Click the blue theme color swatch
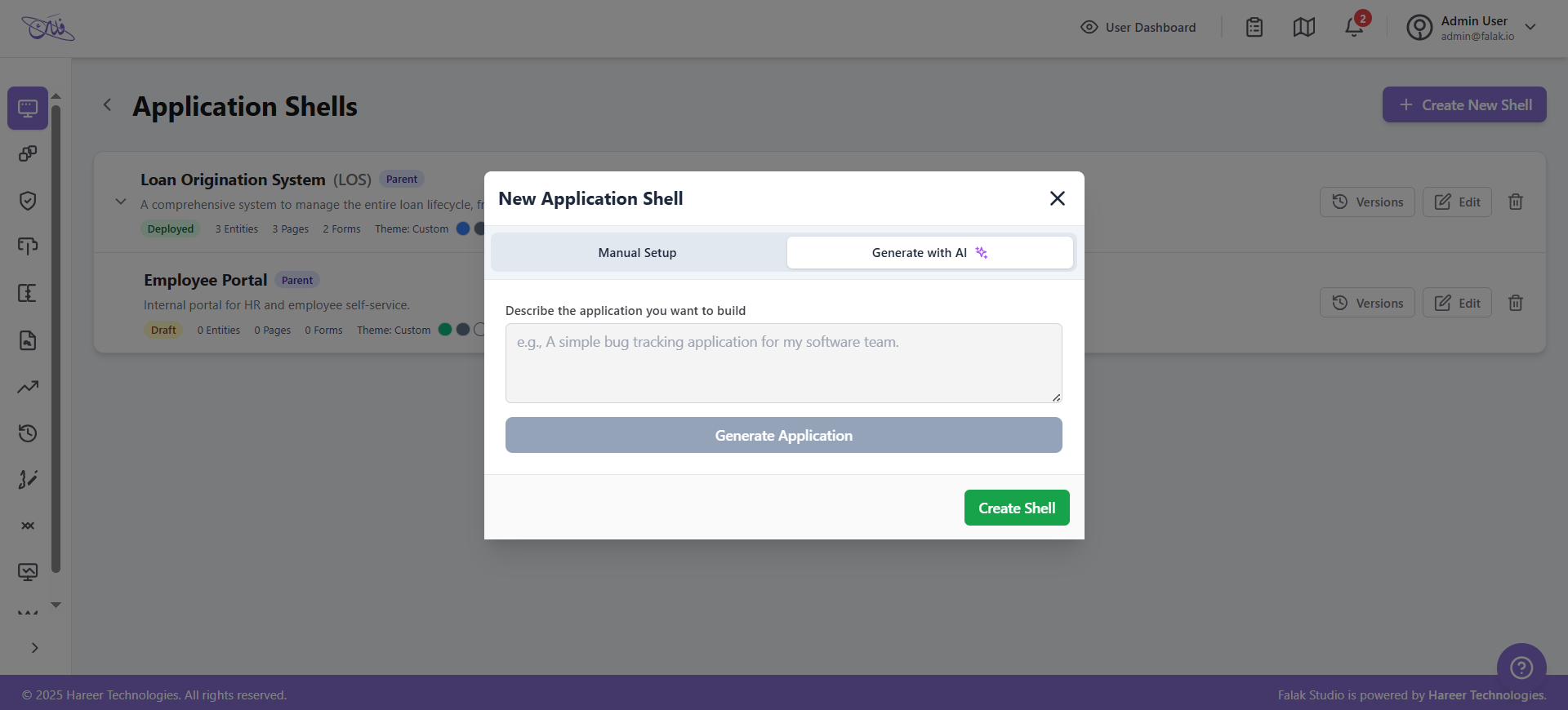Viewport: 1568px width, 710px height. 463,229
